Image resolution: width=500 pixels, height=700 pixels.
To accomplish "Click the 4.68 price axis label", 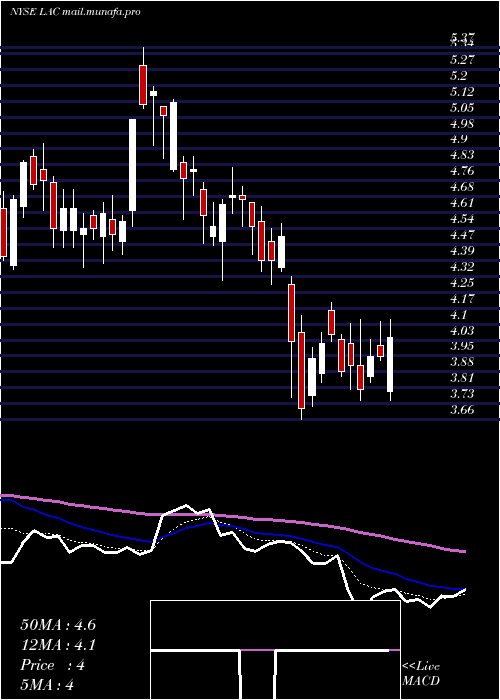I will pos(462,187).
